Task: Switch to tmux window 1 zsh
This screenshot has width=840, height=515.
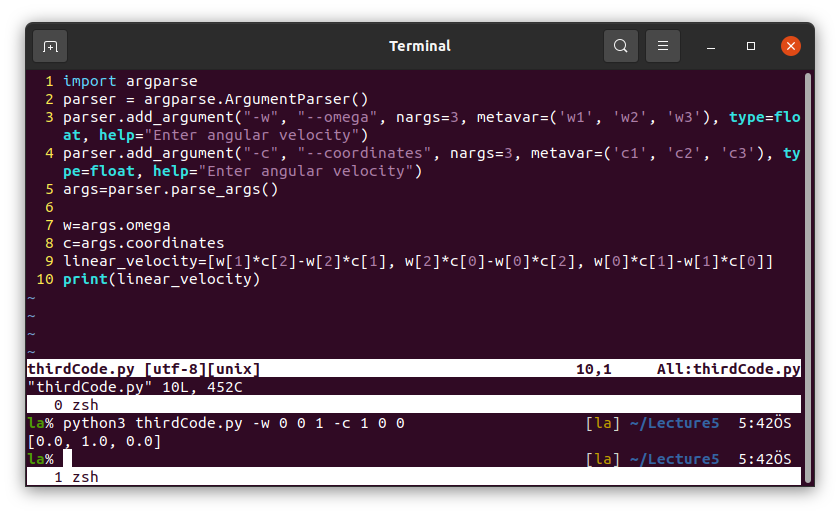Action: 76,477
